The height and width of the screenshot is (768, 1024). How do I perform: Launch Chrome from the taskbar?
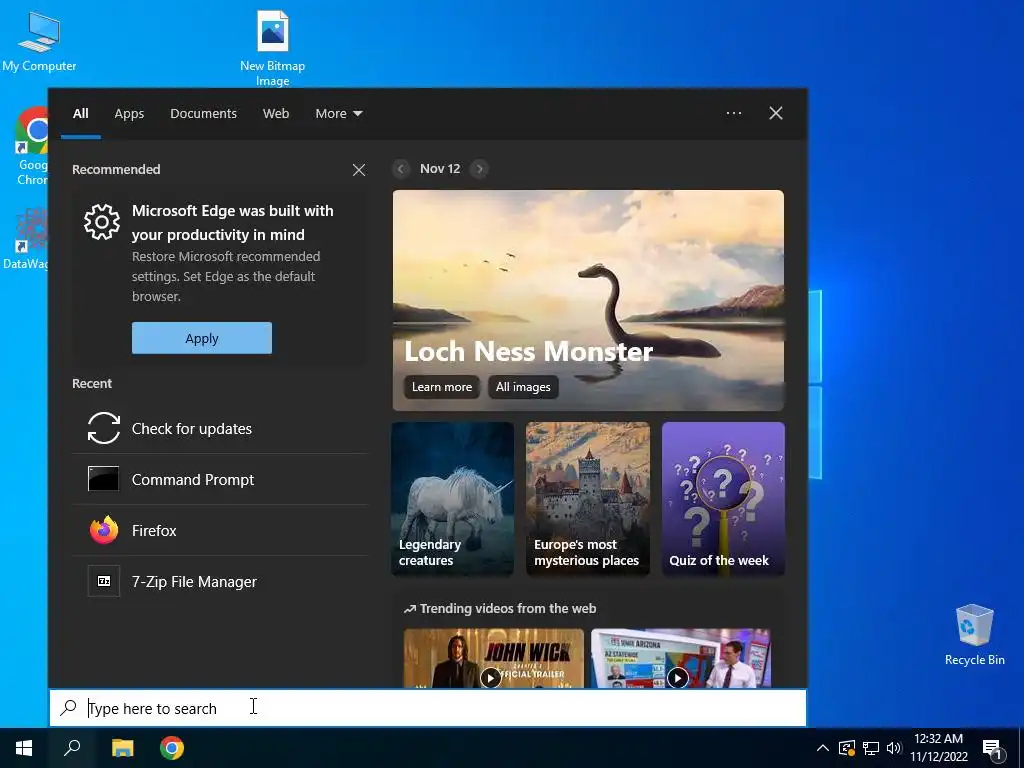[172, 748]
